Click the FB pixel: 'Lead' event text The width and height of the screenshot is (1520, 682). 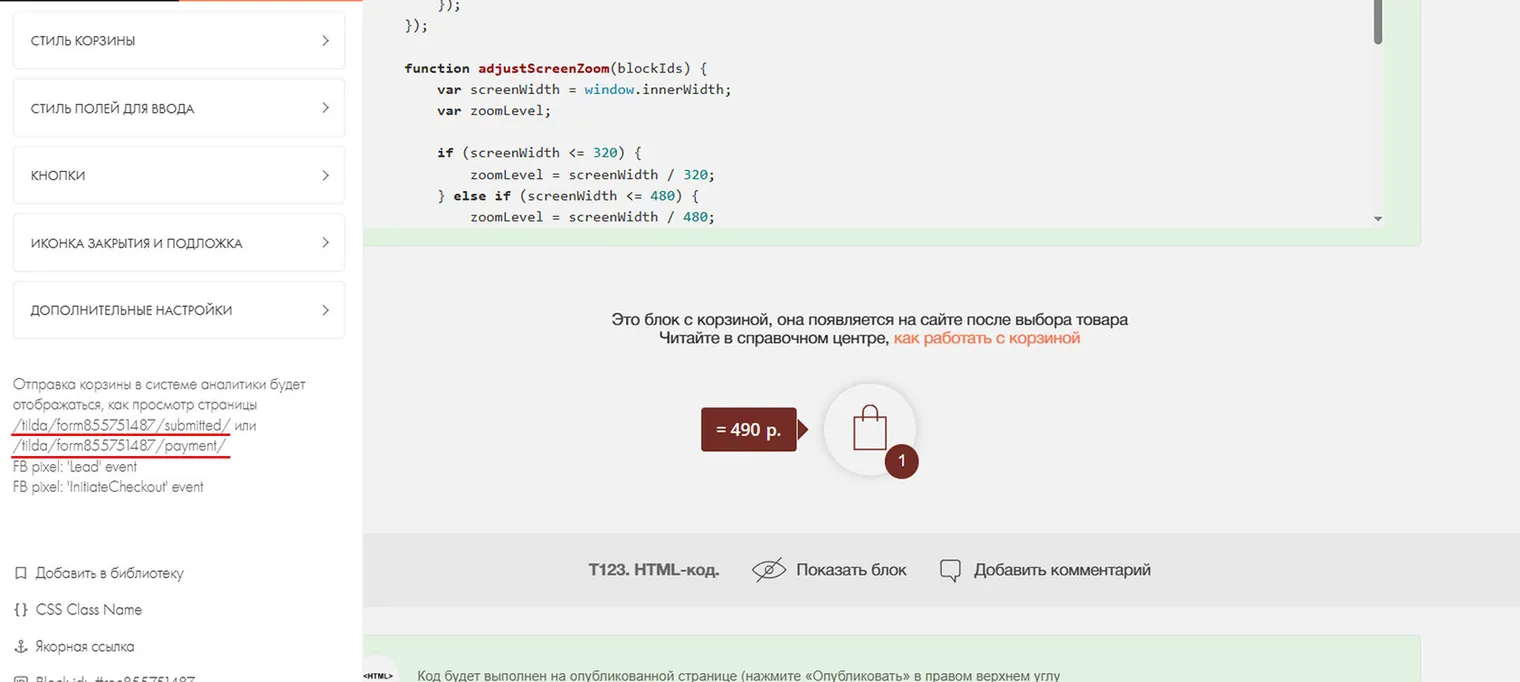[75, 467]
